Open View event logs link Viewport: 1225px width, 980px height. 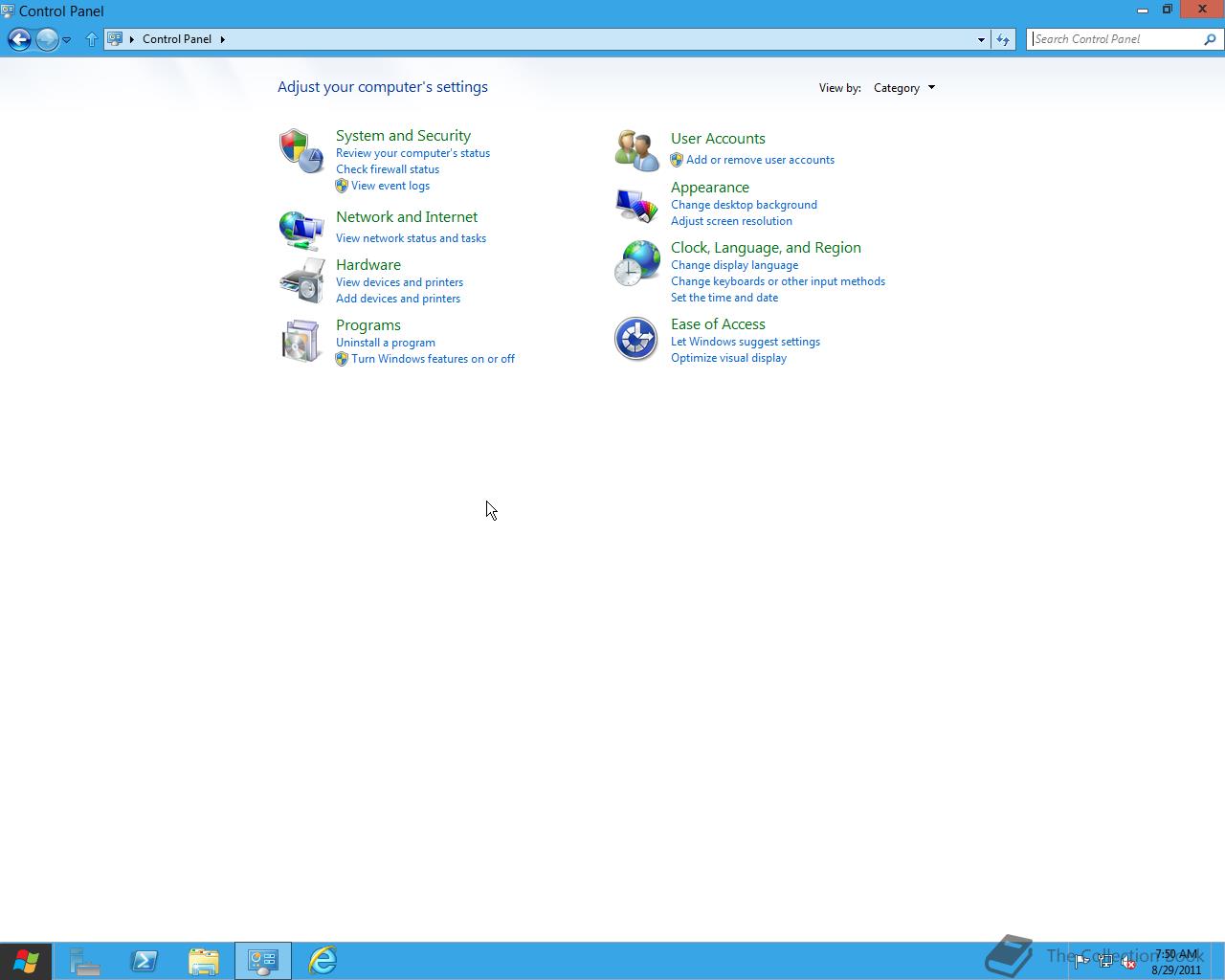(390, 186)
